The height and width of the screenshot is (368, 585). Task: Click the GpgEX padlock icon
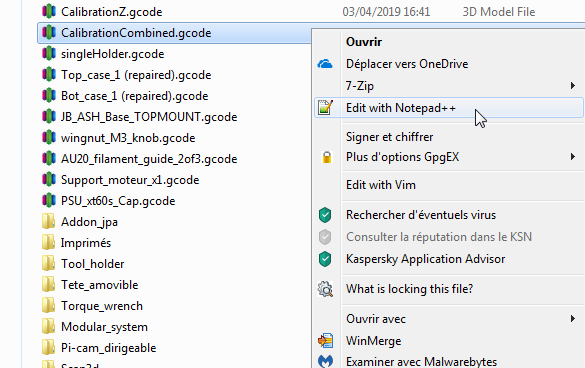click(327, 157)
